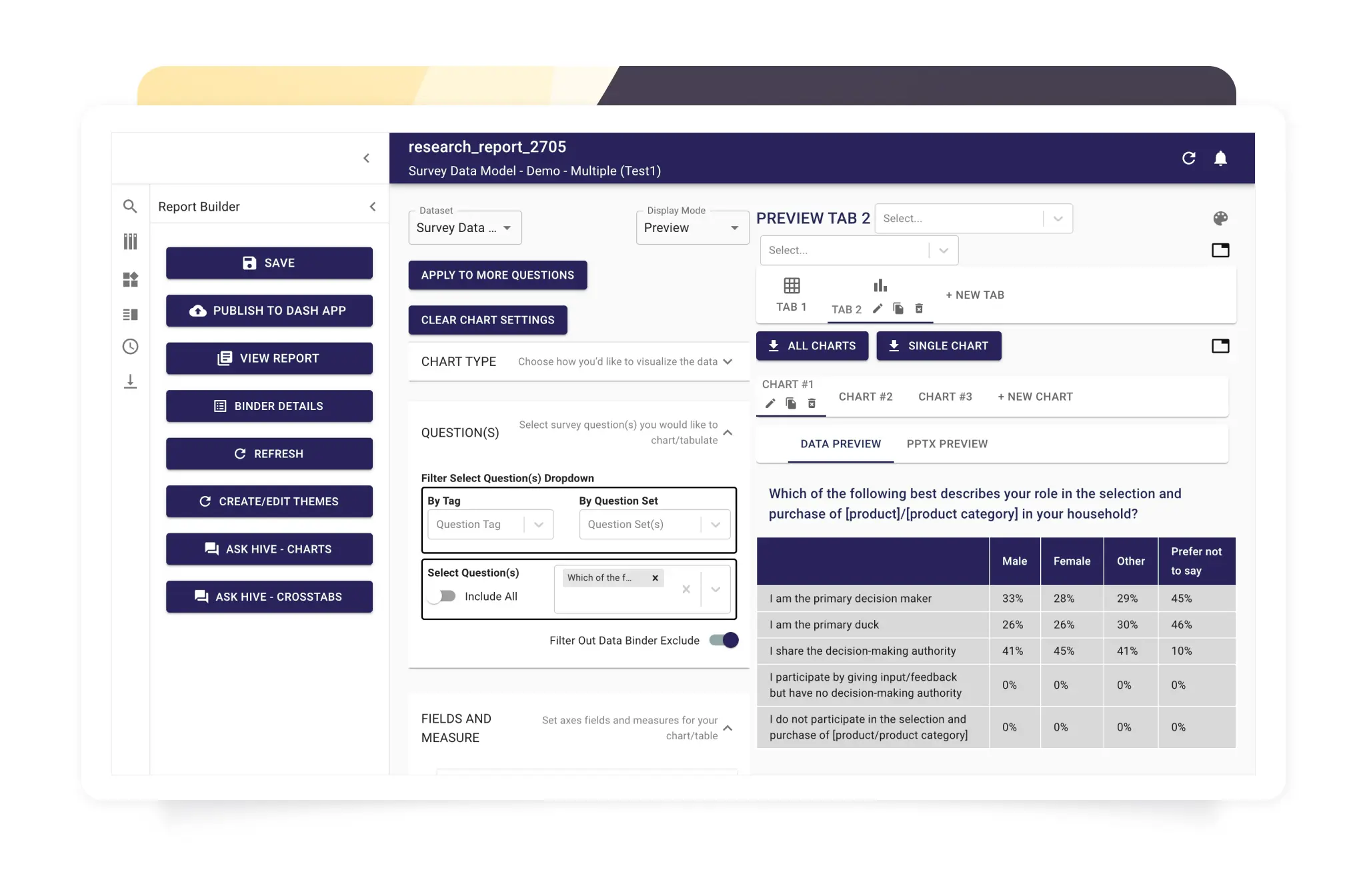Open the second Select dropdown under the title
This screenshot has width=1367, height=896.
(860, 251)
